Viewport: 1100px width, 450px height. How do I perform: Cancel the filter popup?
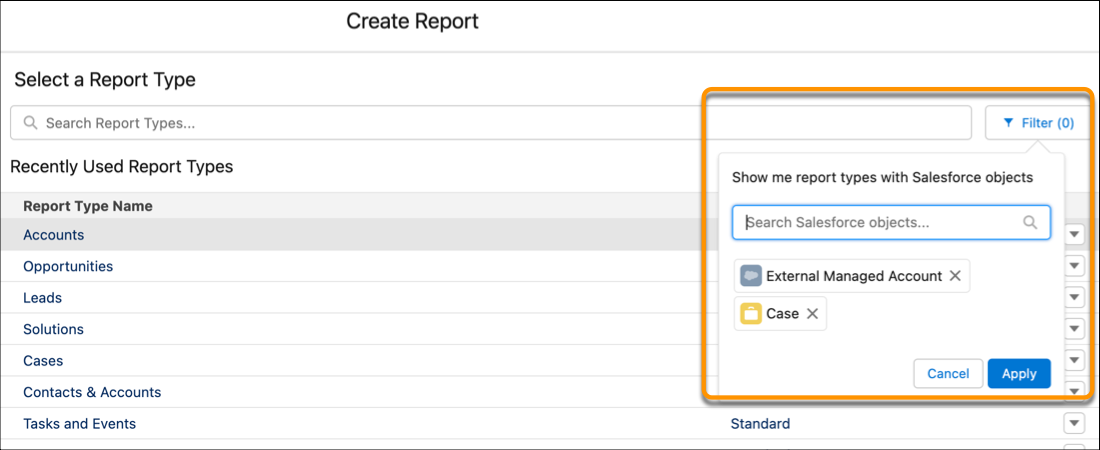click(948, 374)
